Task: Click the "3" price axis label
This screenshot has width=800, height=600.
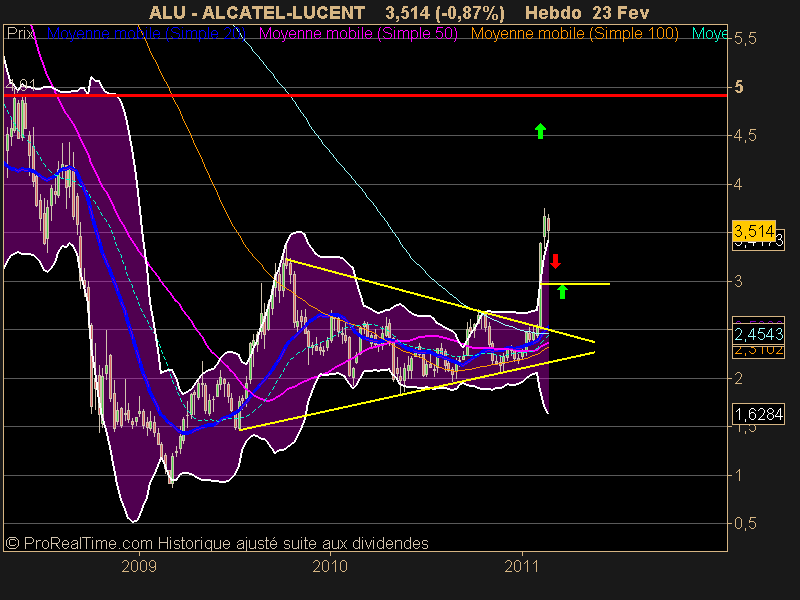Action: (x=738, y=281)
